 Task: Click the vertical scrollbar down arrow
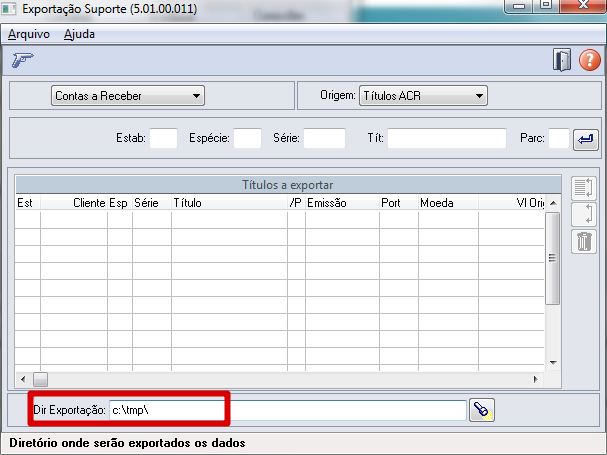tap(553, 363)
